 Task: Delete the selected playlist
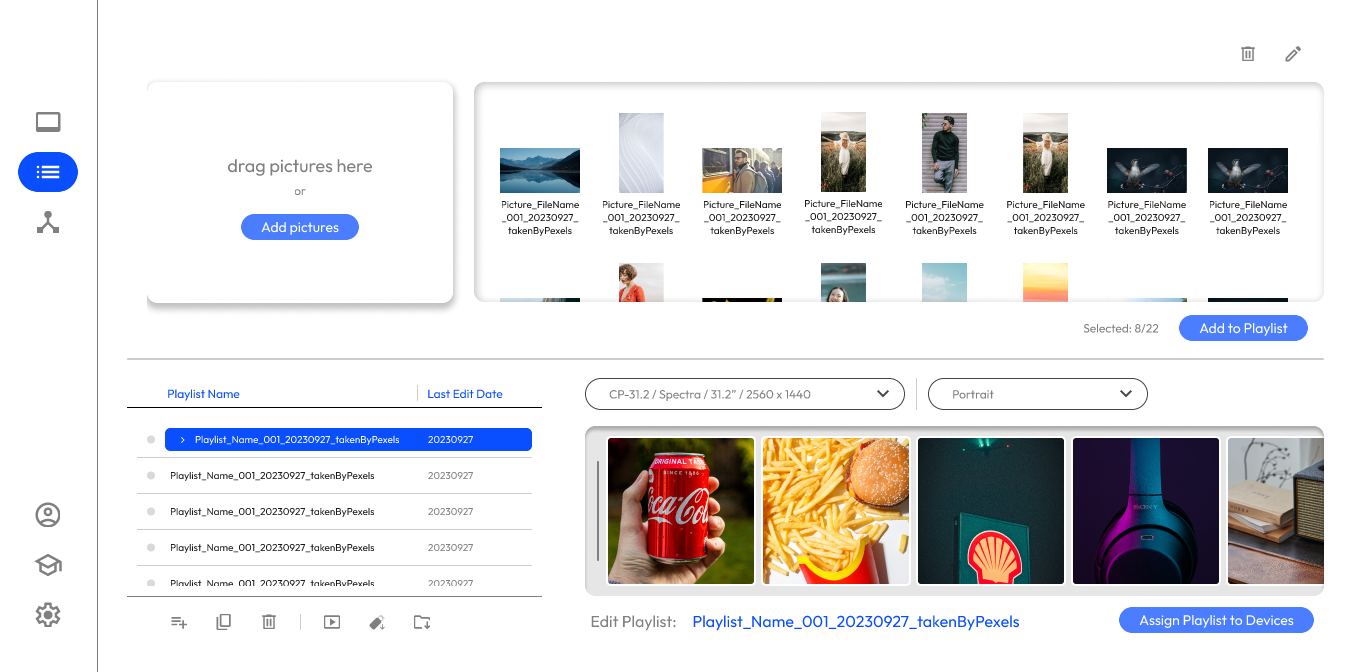(x=268, y=621)
